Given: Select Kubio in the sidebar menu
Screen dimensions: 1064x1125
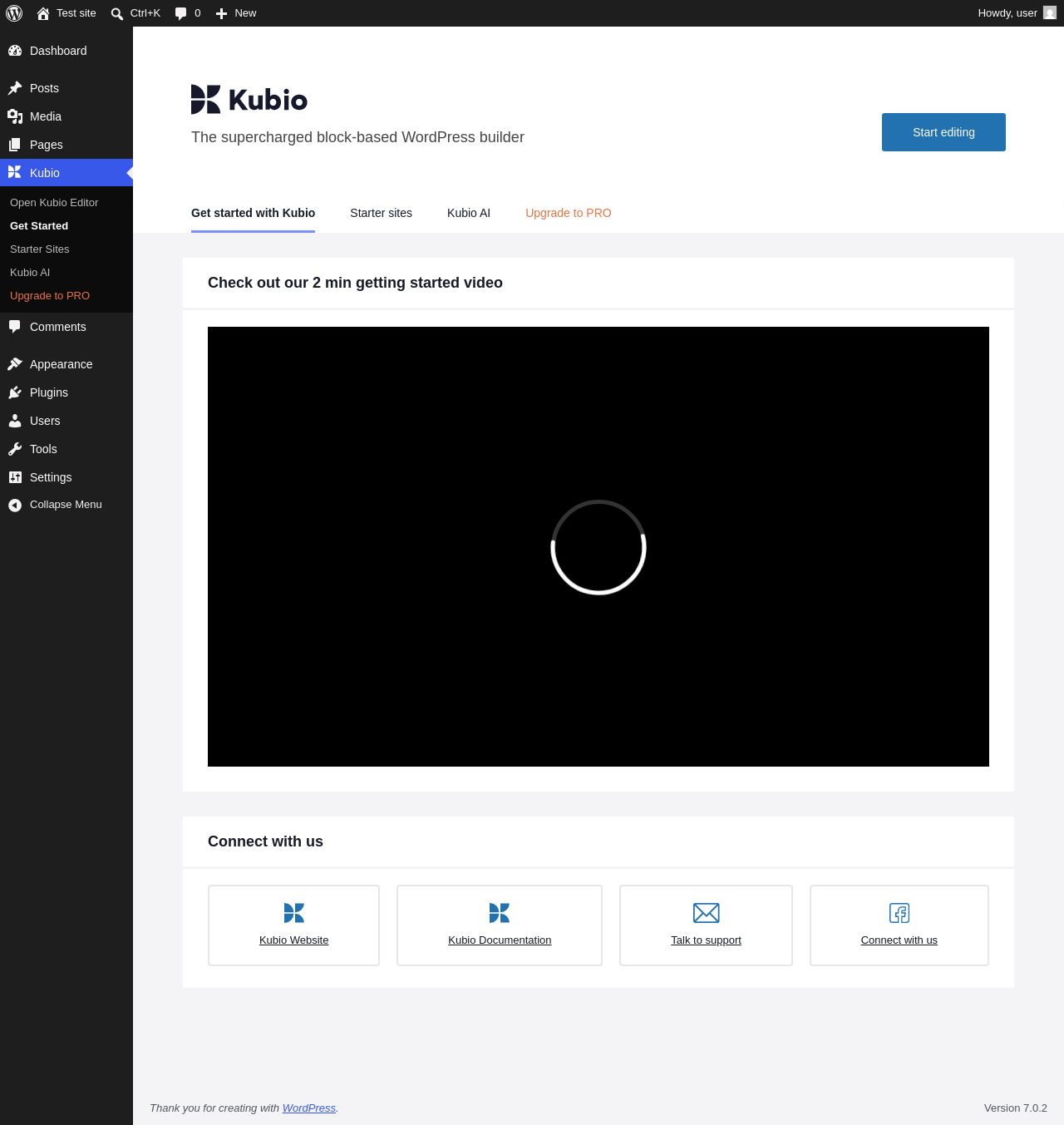Looking at the screenshot, I should click(x=66, y=173).
